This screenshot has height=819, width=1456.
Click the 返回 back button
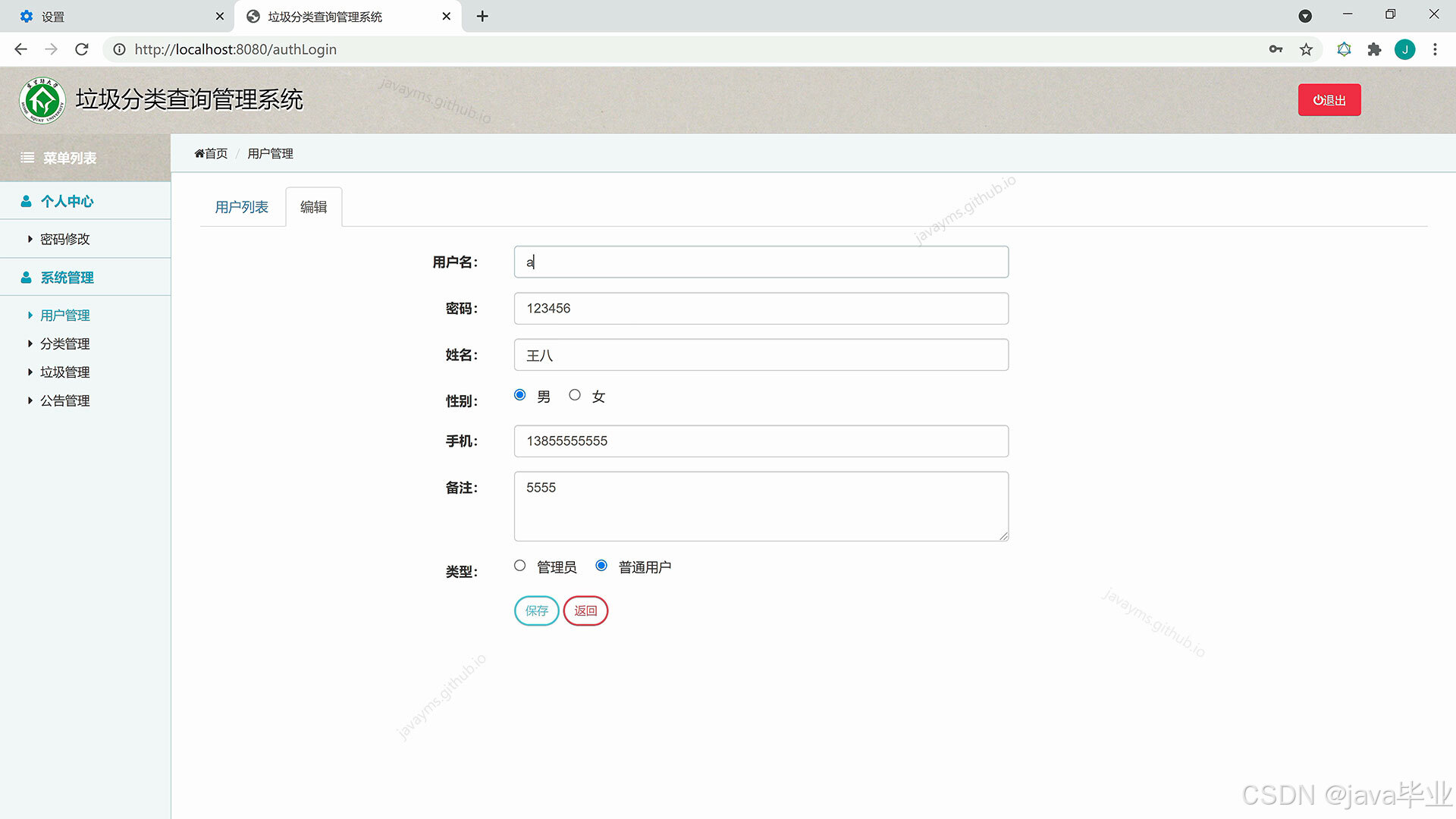coord(585,610)
